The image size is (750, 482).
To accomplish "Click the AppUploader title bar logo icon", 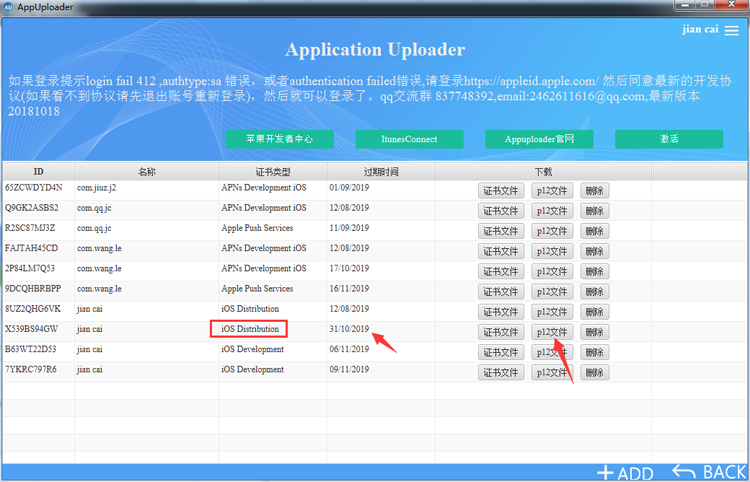I will (8, 7).
